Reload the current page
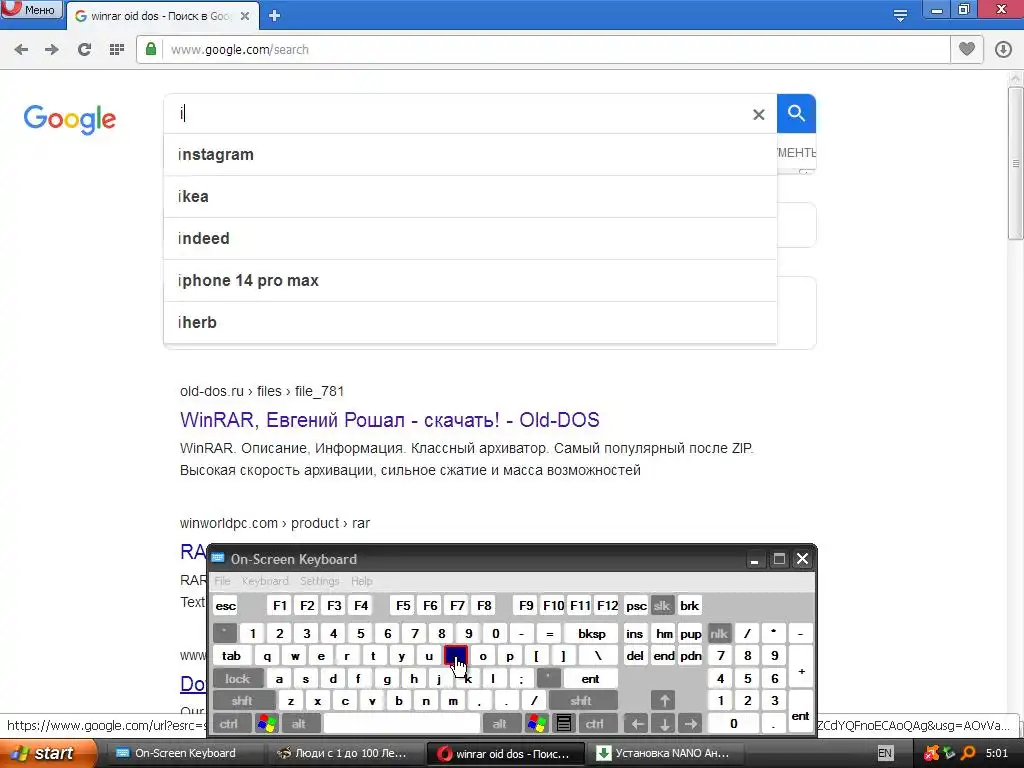1024x768 pixels. pos(84,50)
